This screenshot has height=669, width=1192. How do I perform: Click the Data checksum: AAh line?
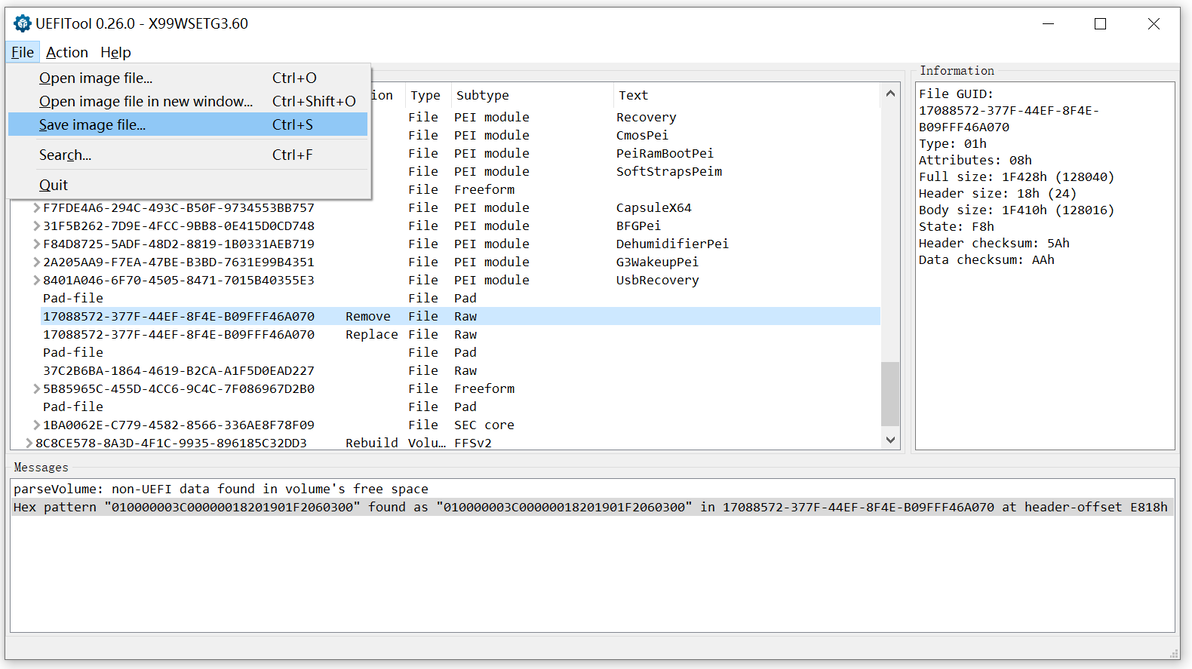coord(986,260)
